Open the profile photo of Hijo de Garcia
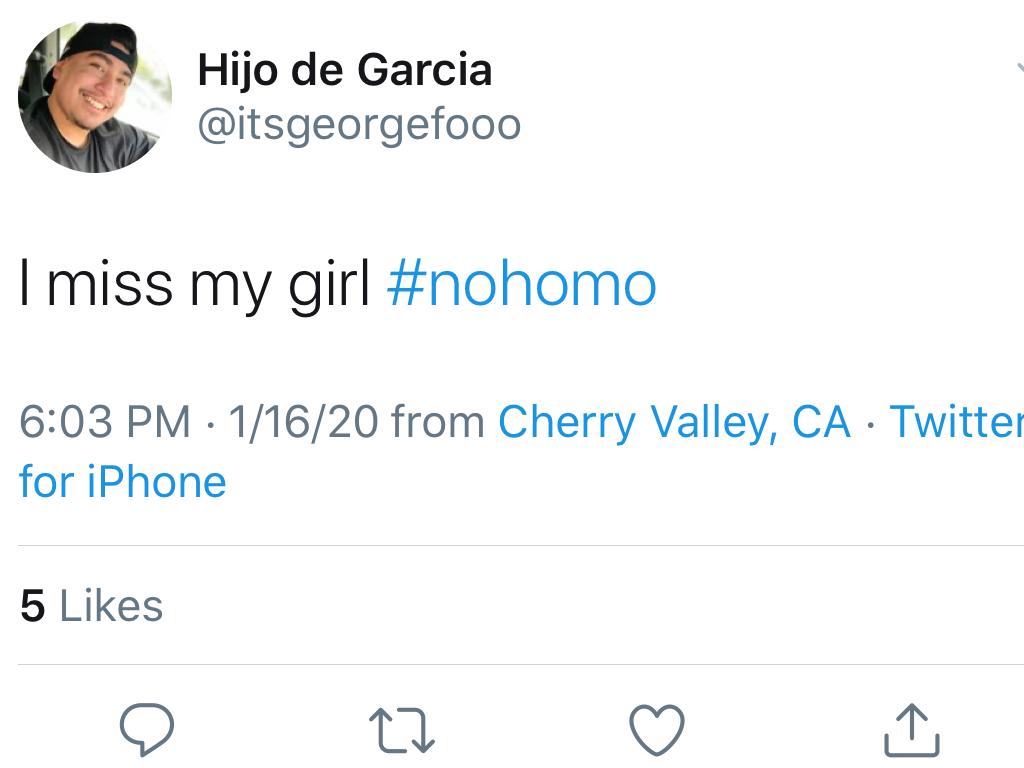 coord(95,96)
